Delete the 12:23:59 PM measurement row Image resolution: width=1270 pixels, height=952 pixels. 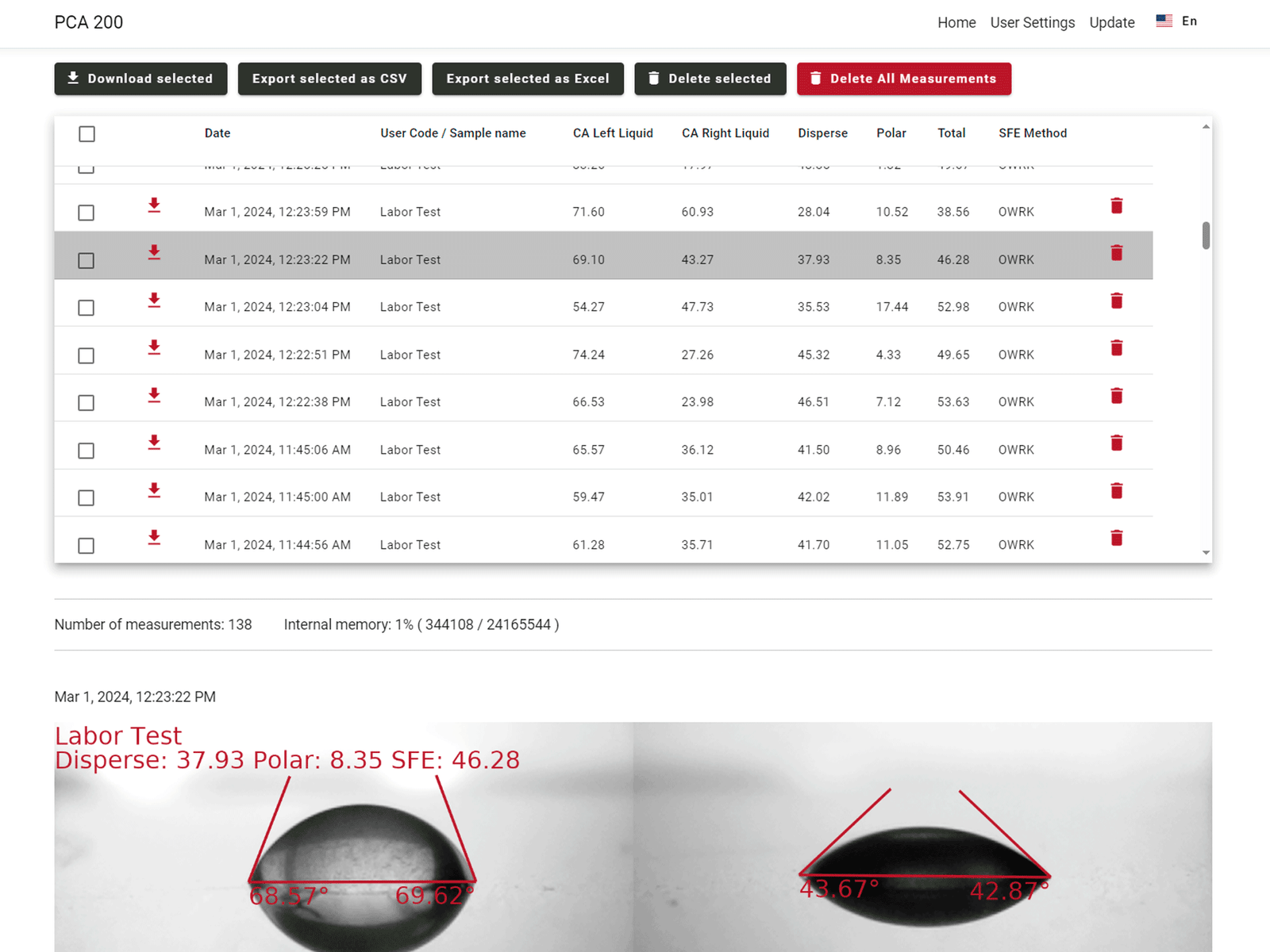1116,206
